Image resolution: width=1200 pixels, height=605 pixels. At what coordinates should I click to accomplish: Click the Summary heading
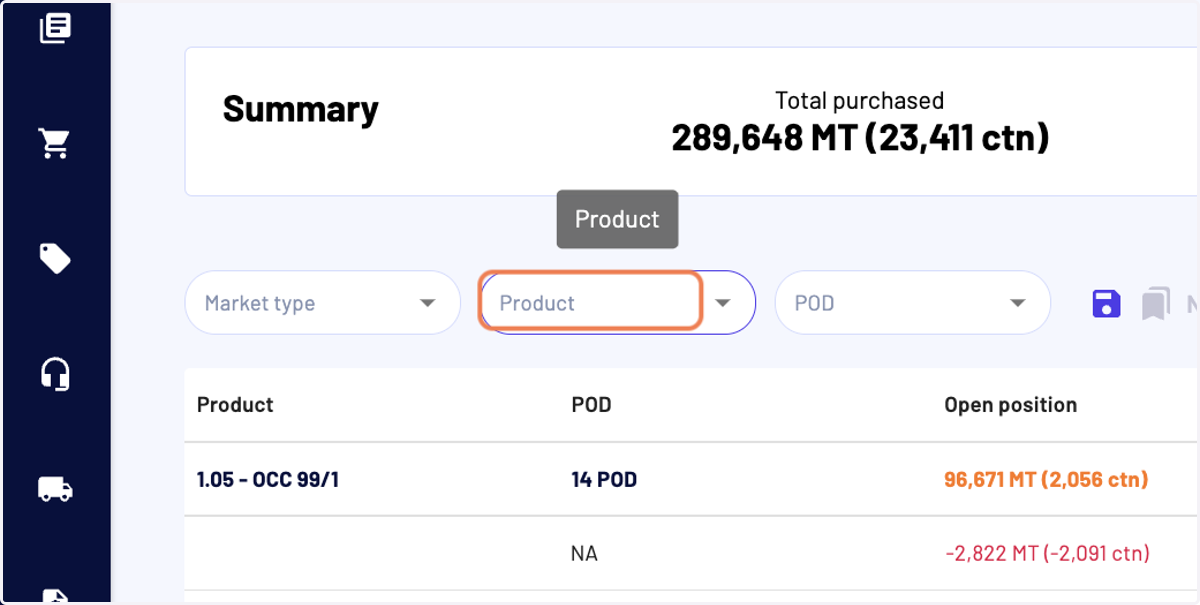pyautogui.click(x=300, y=108)
